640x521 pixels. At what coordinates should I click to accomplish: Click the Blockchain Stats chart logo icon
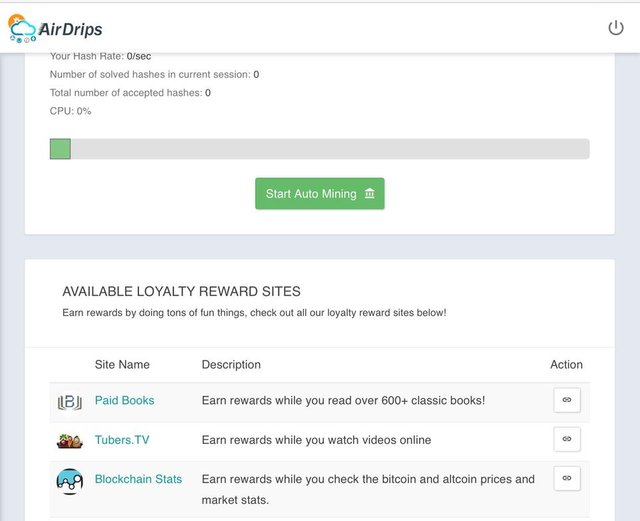pyautogui.click(x=69, y=481)
